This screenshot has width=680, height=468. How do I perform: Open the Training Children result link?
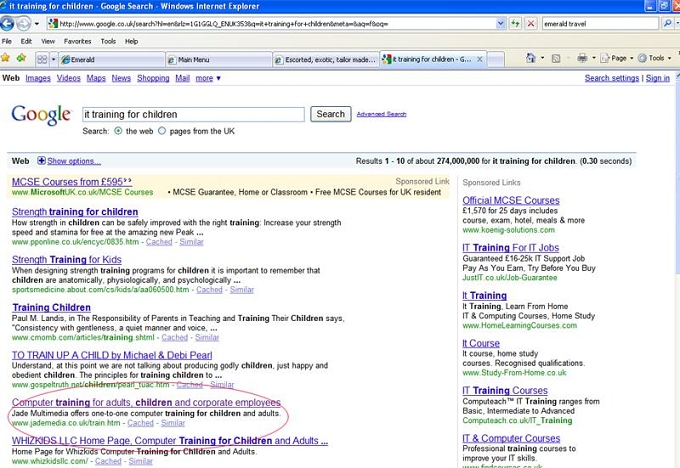pyautogui.click(x=51, y=308)
